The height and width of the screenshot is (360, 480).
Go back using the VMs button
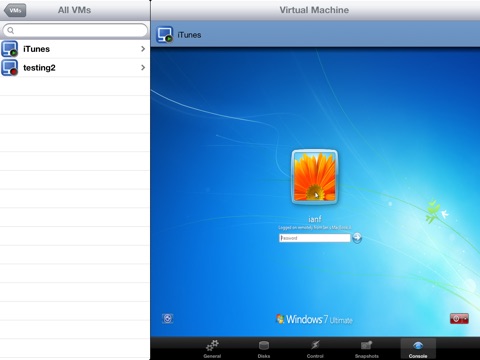[x=15, y=10]
